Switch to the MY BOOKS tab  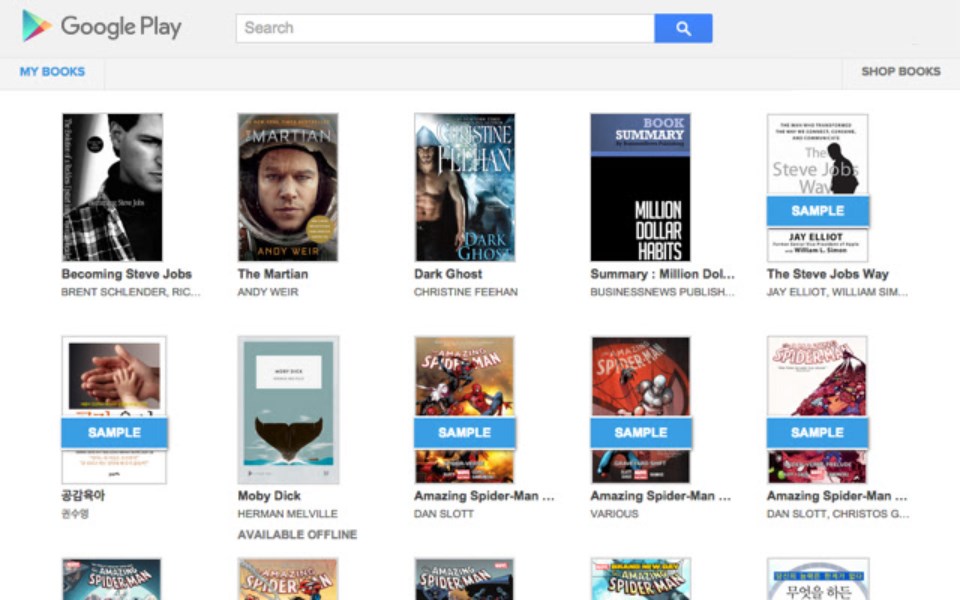click(x=50, y=71)
